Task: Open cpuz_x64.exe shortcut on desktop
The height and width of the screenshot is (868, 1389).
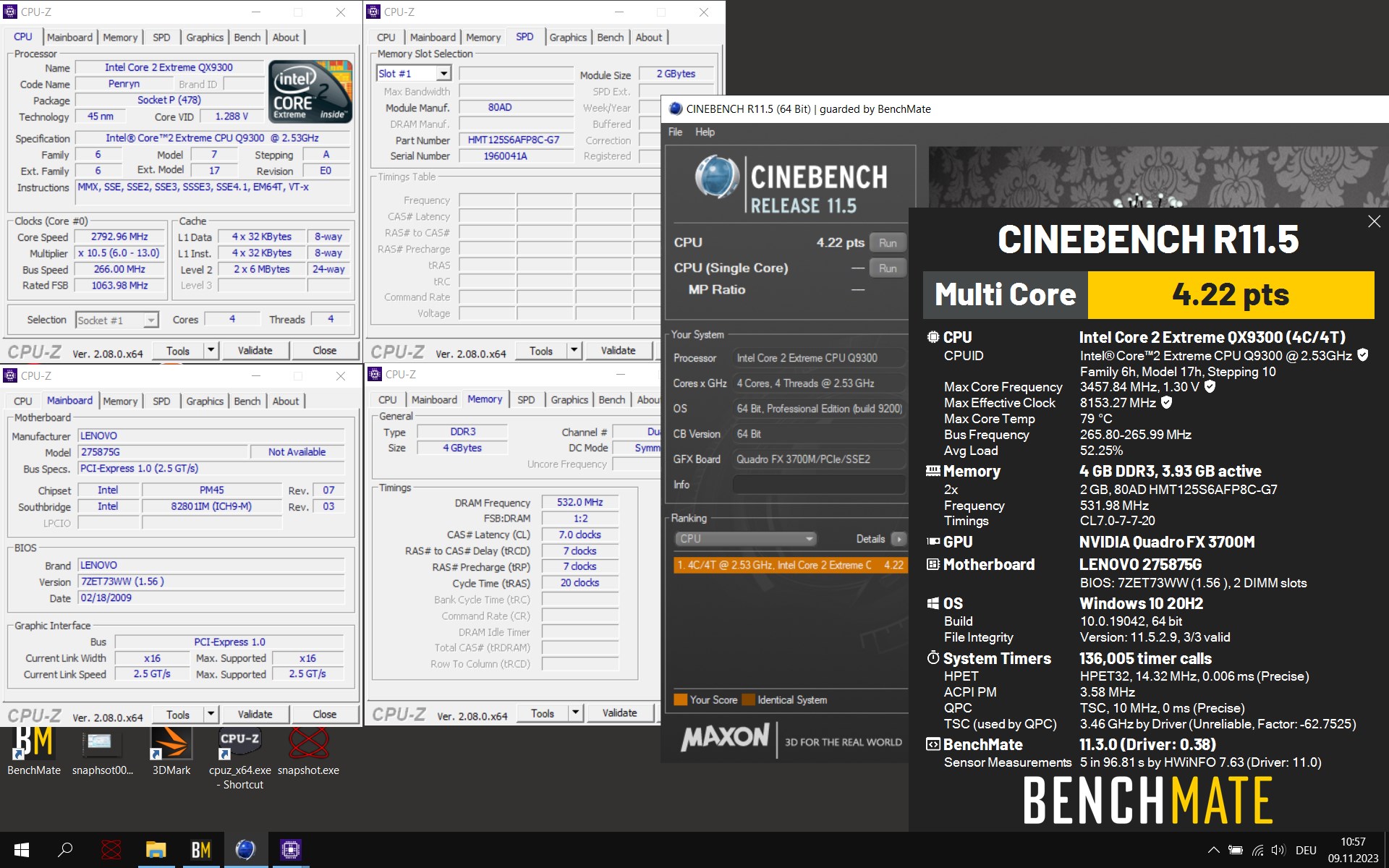Action: [239, 758]
